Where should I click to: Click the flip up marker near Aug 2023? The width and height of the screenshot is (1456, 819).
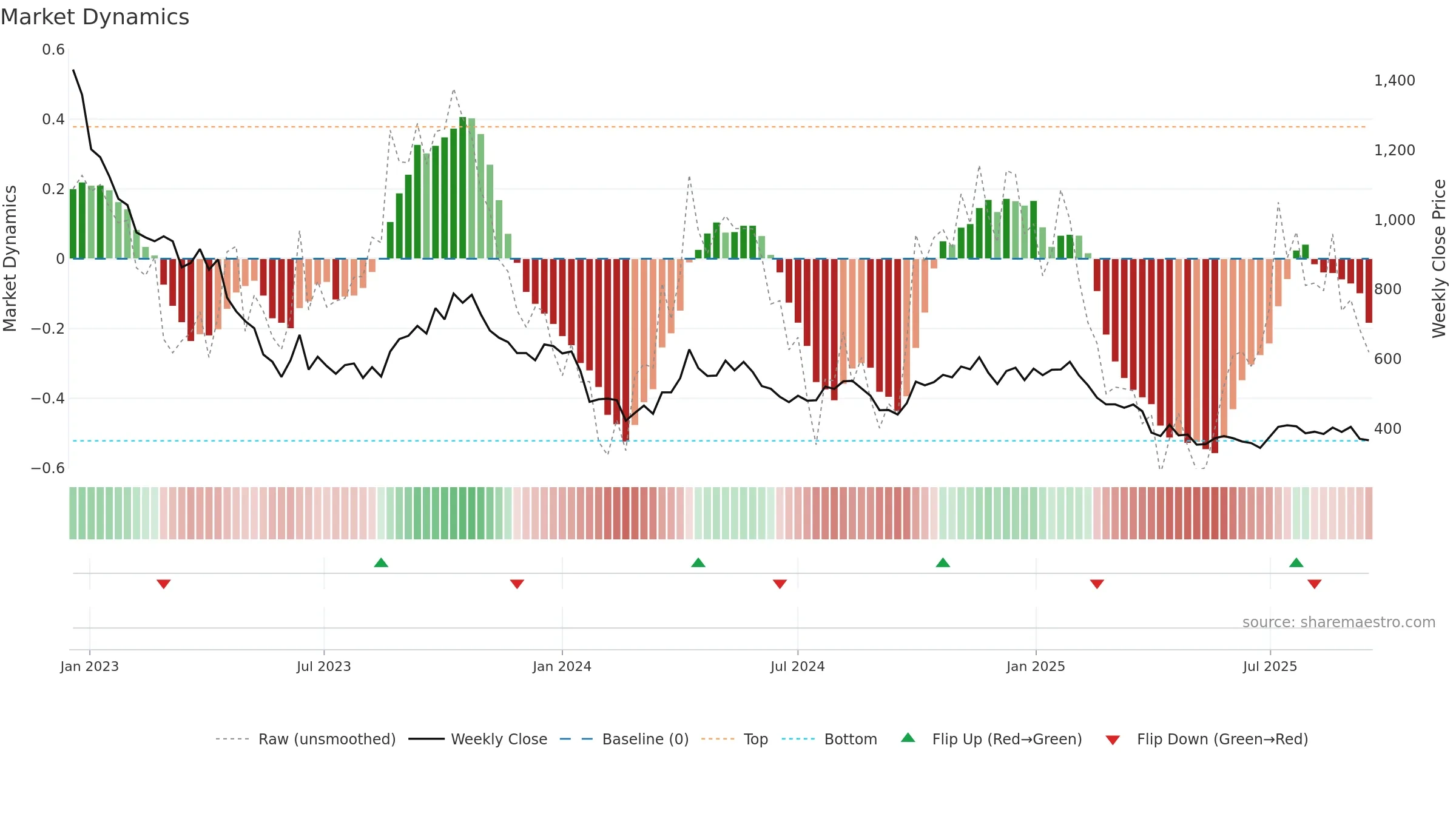(381, 562)
